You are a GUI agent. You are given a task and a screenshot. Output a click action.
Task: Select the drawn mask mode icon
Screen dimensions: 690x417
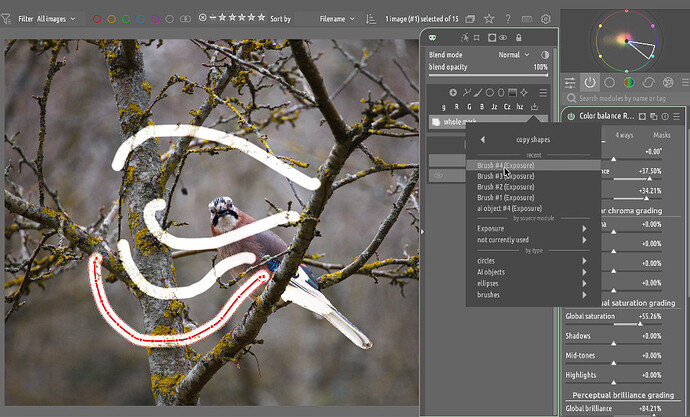[x=465, y=38]
